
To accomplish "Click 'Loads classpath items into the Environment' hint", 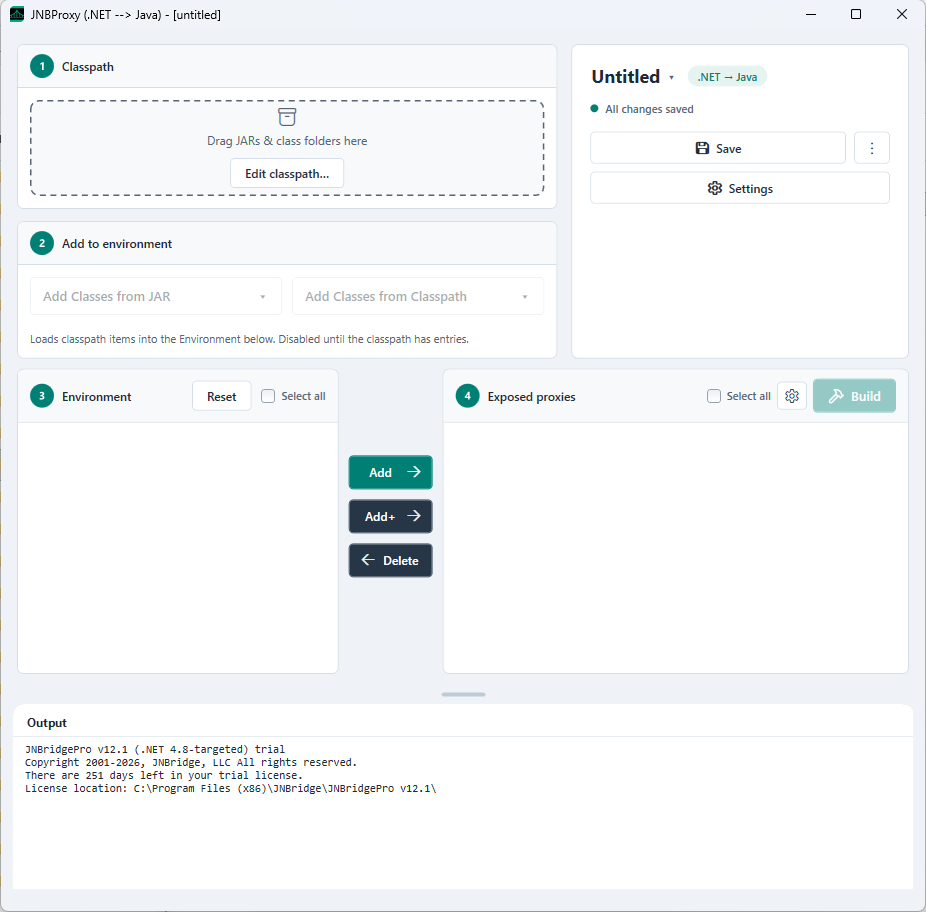I will pos(249,339).
